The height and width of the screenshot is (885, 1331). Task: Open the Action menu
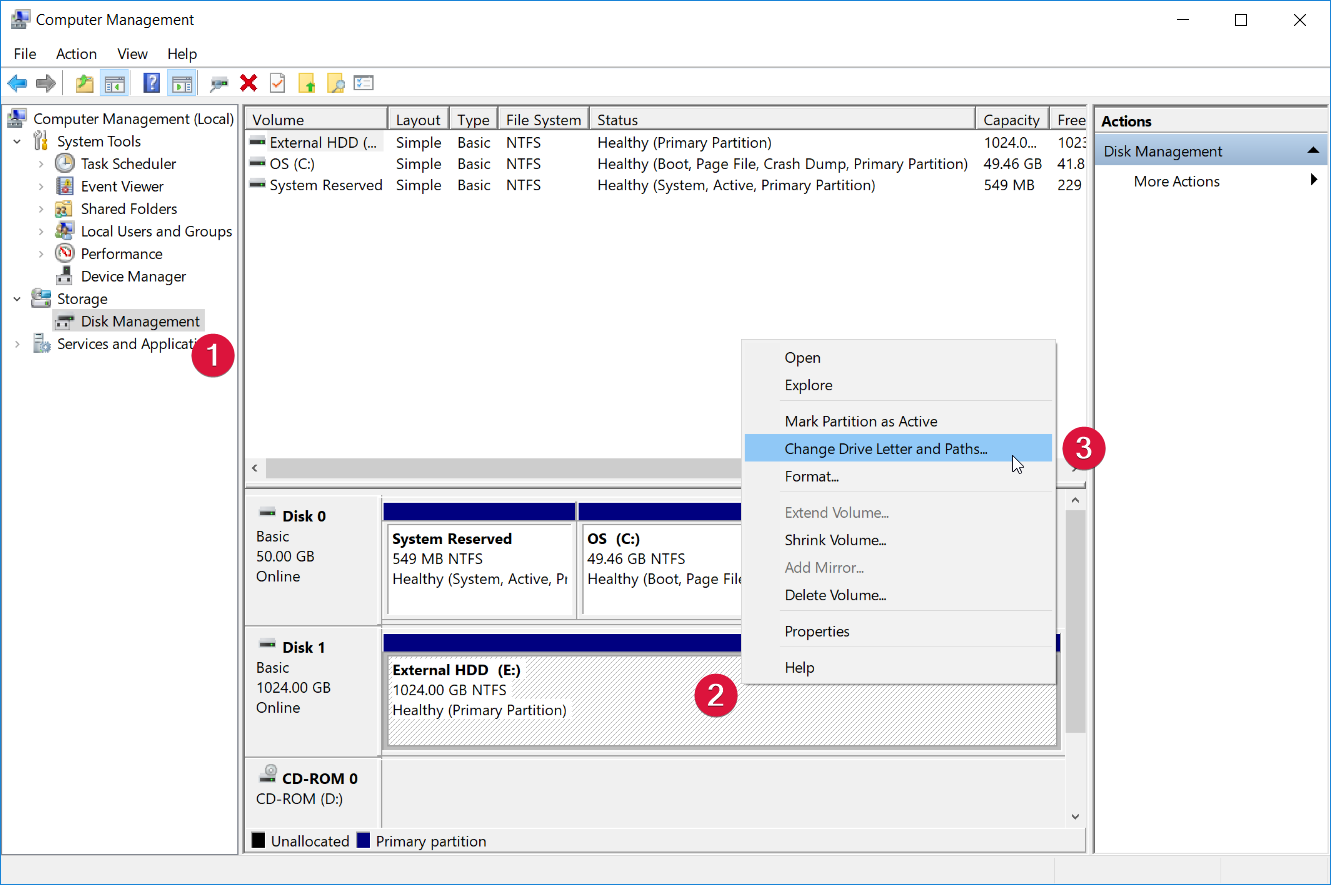point(77,54)
